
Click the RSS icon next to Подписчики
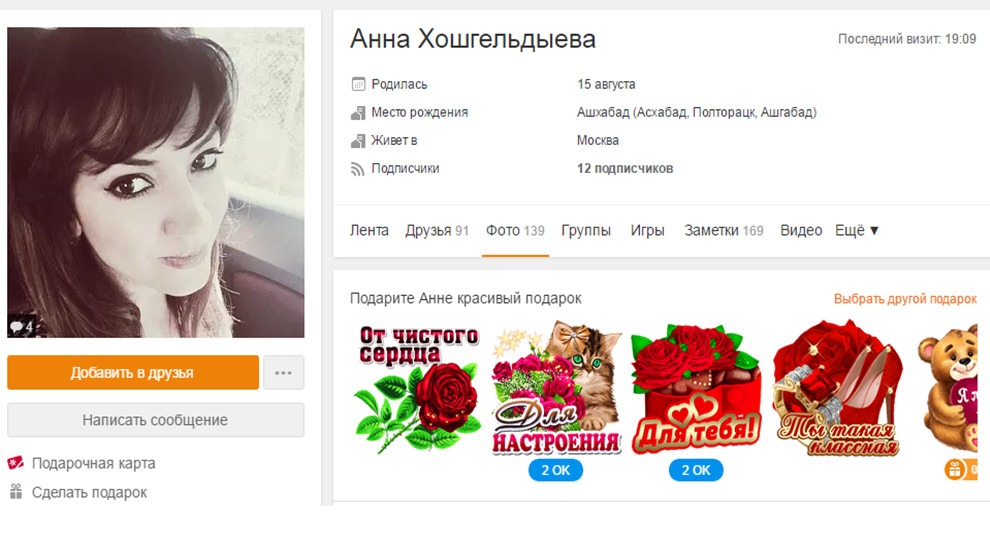(x=358, y=169)
